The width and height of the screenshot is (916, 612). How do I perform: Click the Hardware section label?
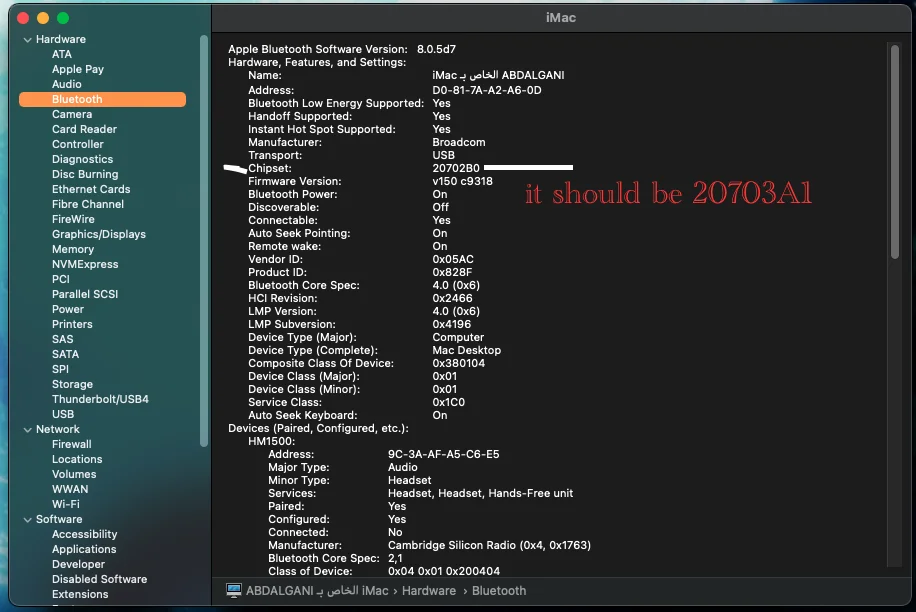[x=61, y=39]
